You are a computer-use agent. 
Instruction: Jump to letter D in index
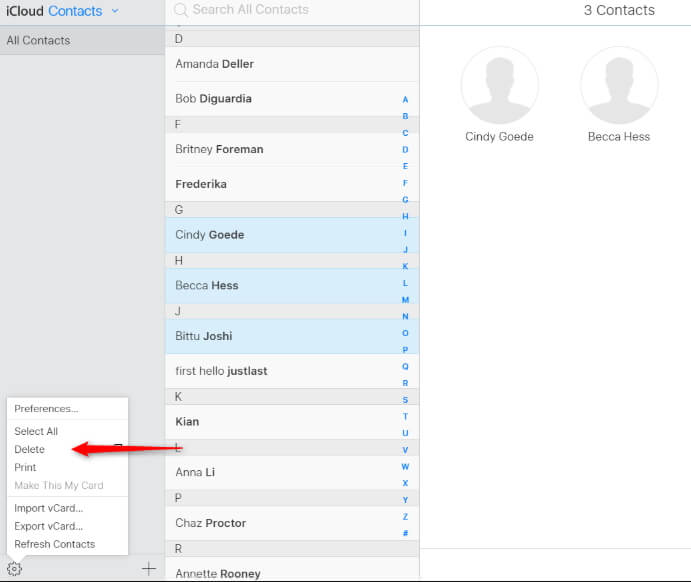click(405, 150)
